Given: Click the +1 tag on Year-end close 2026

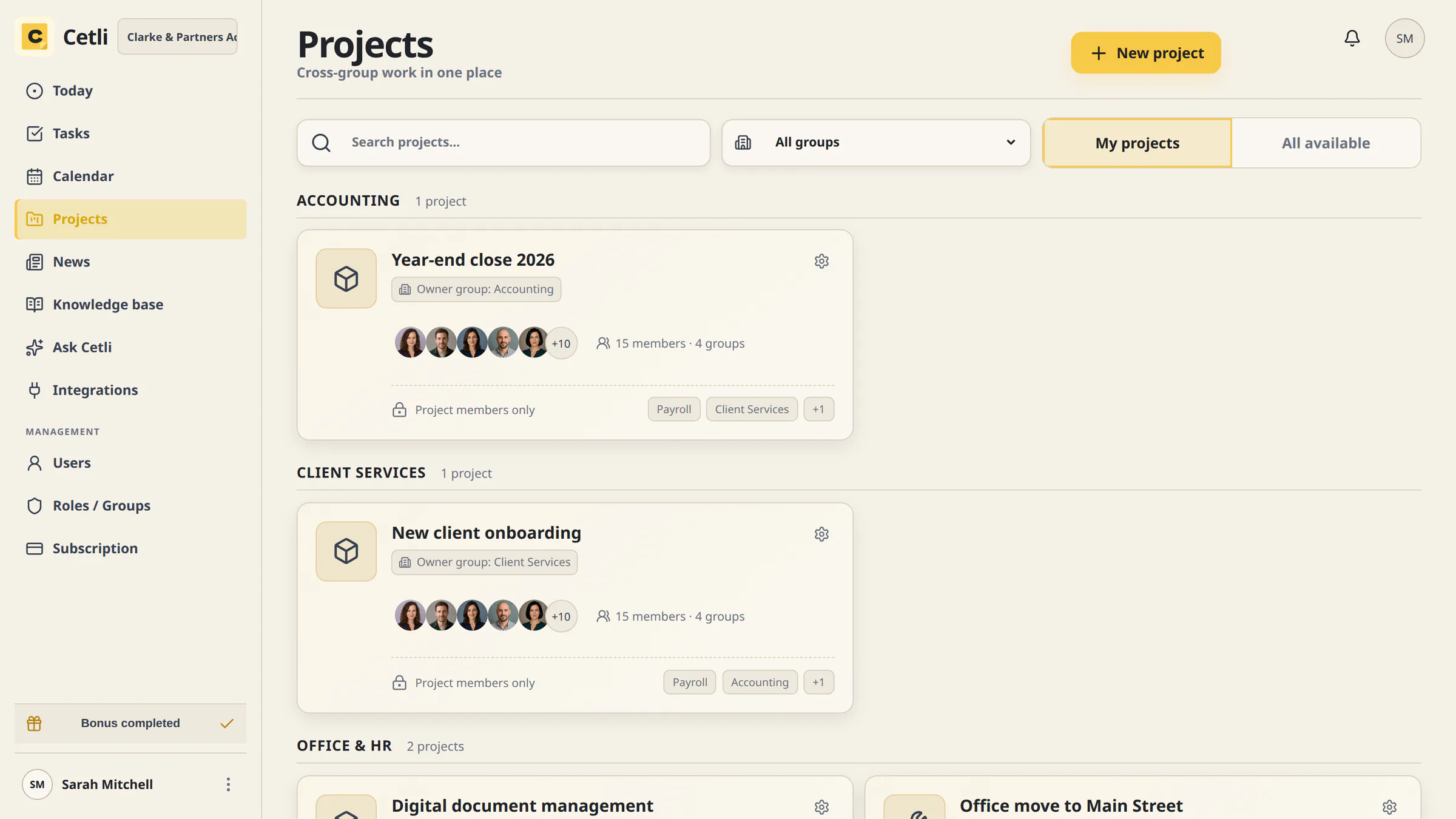Looking at the screenshot, I should coord(818,409).
